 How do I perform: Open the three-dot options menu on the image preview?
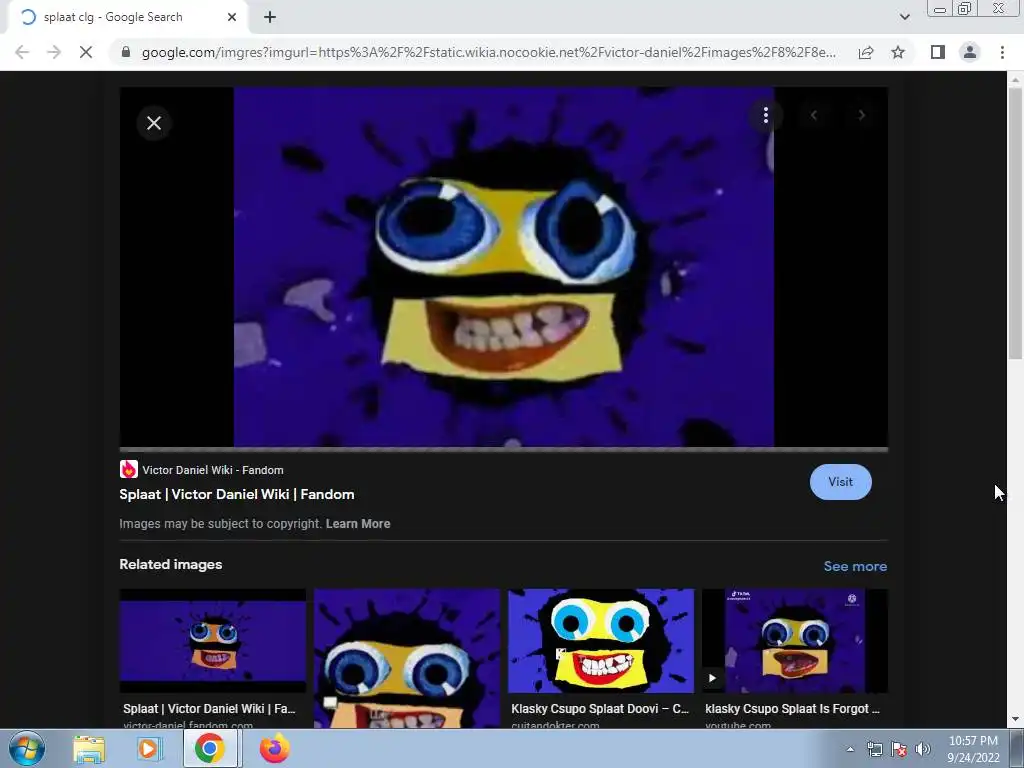tap(765, 116)
